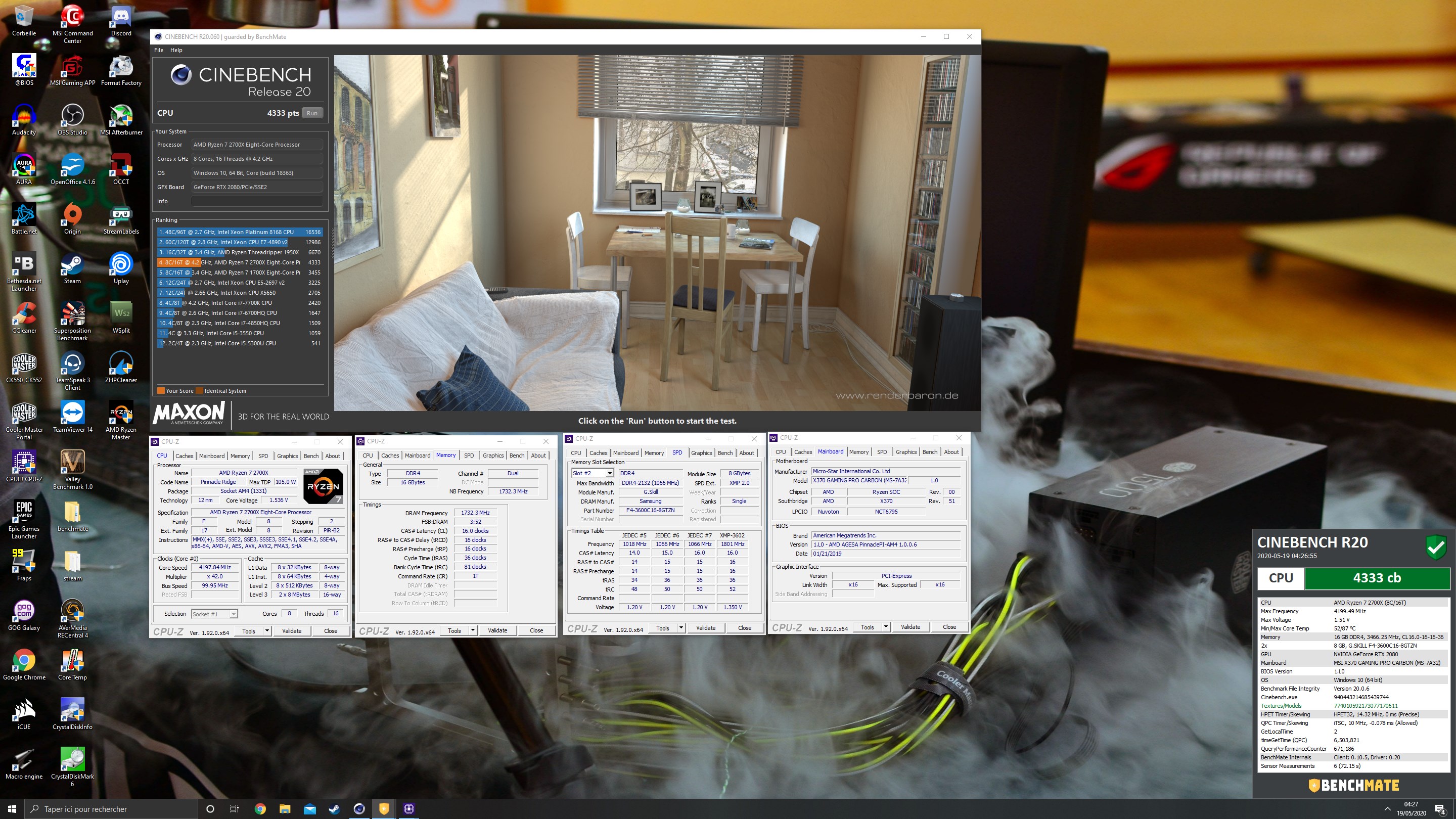This screenshot has height=819, width=1456.
Task: Launch Valley Benchmark 1.0 icon
Action: click(72, 470)
